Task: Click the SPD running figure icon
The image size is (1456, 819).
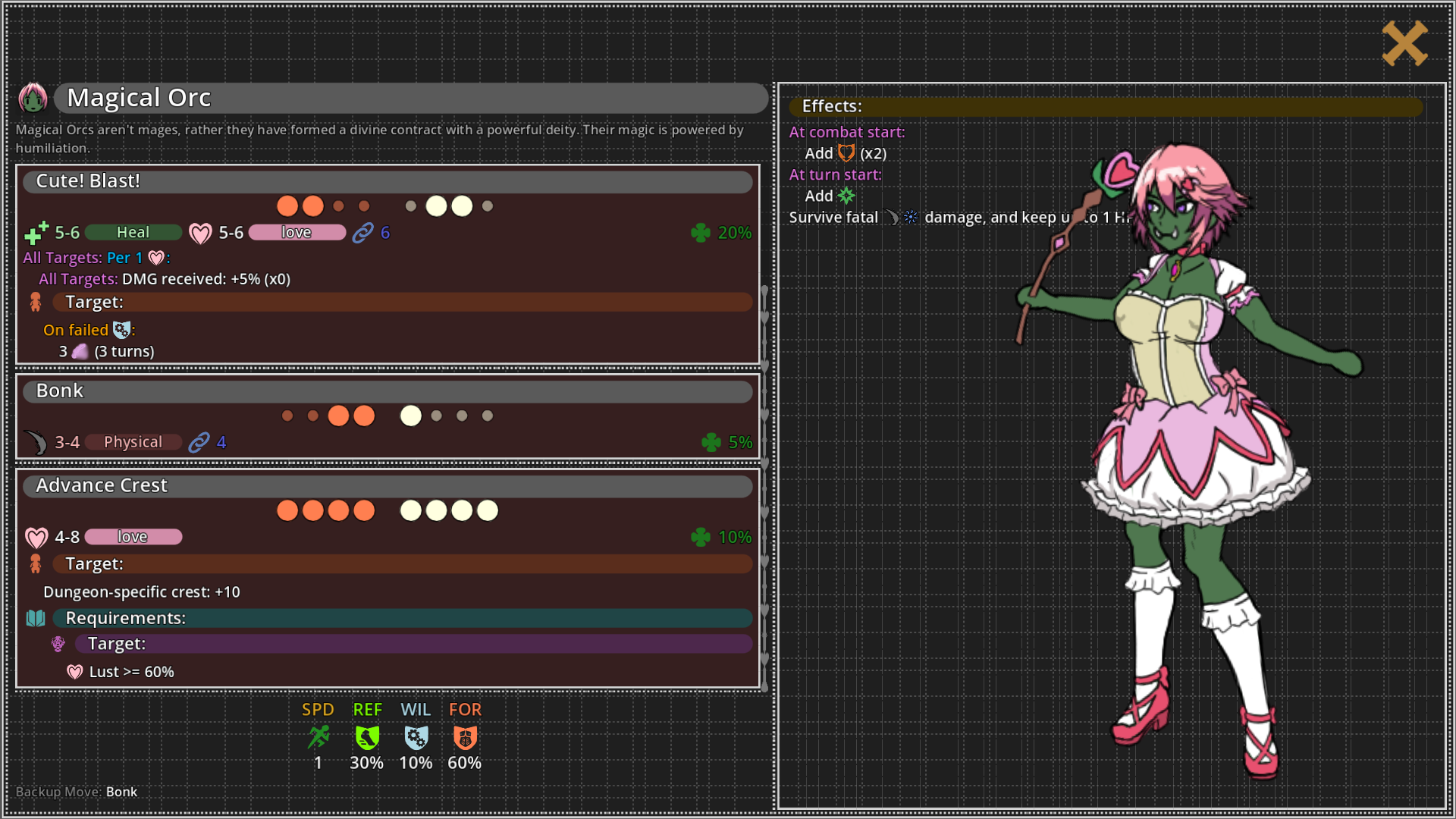Action: click(x=318, y=737)
